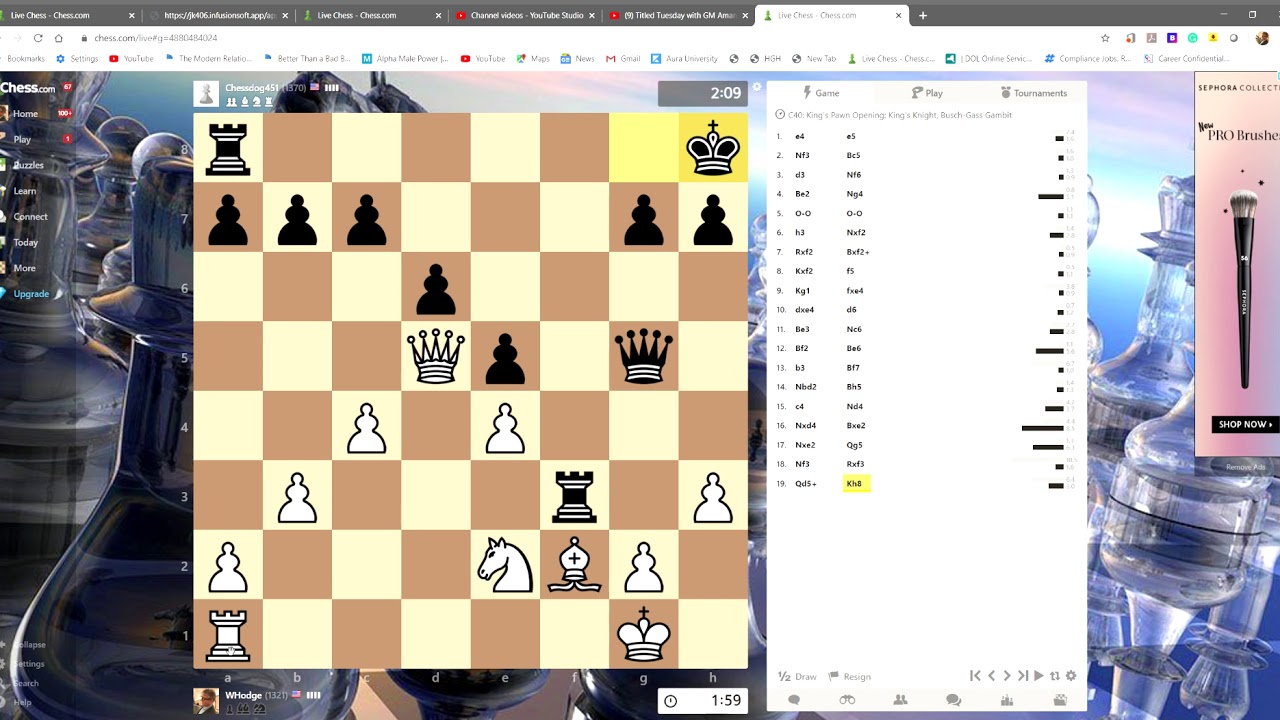Open More in the sidebar
The image size is (1280, 720).
pyautogui.click(x=25, y=268)
